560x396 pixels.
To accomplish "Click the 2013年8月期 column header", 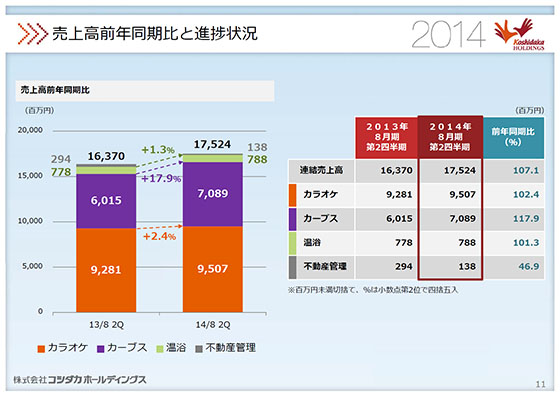I will click(386, 137).
